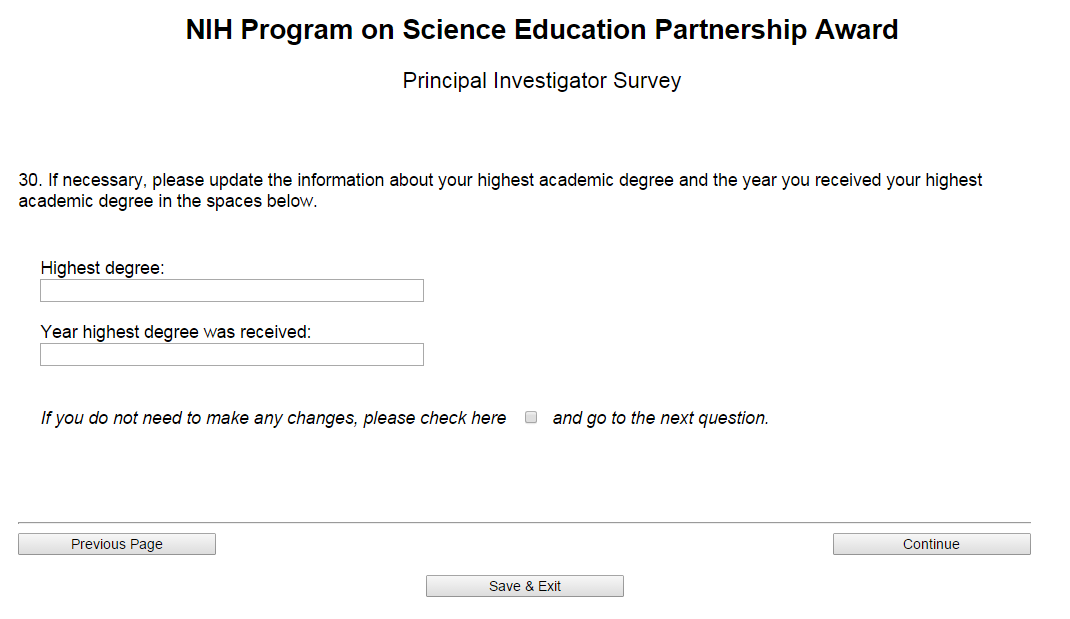Focus the Year highest degree was received field
This screenshot has height=619, width=1070.
[231, 355]
